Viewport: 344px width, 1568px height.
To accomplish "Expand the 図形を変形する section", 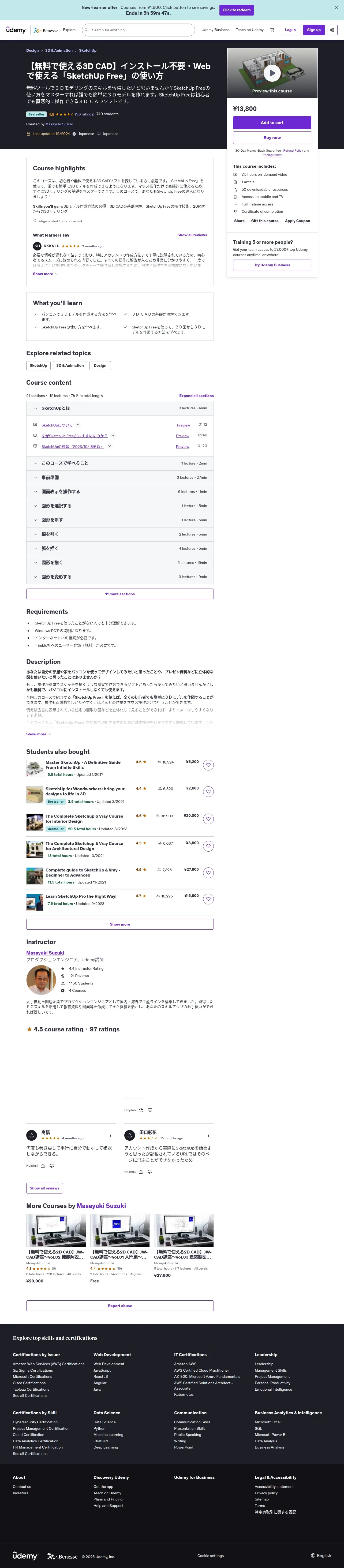I will [120, 577].
